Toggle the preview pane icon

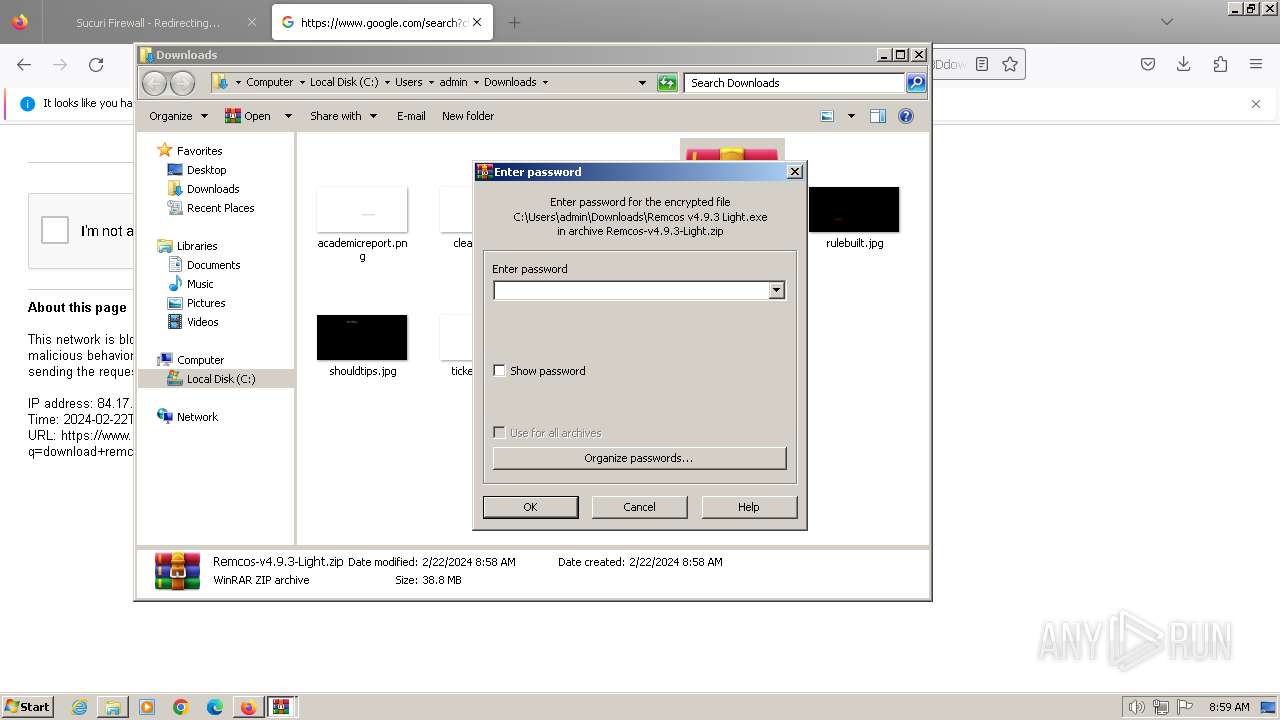coord(878,116)
